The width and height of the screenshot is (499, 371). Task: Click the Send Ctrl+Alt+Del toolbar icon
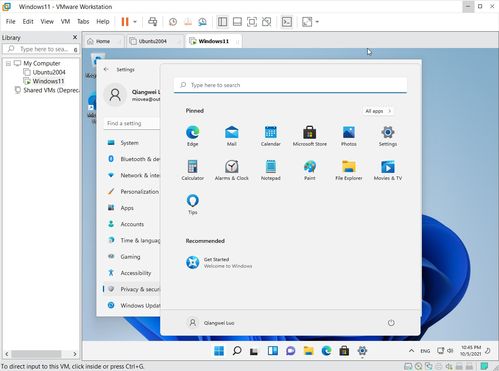(153, 22)
